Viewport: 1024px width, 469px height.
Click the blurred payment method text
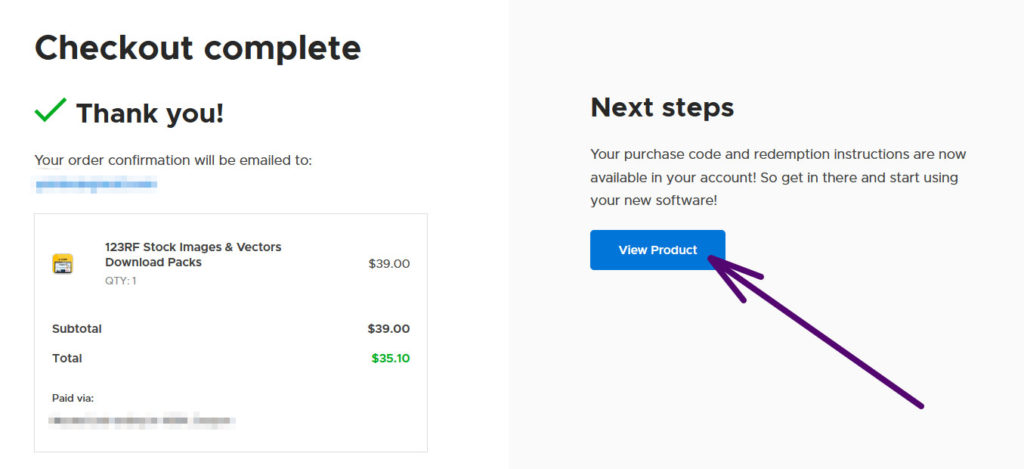143,420
